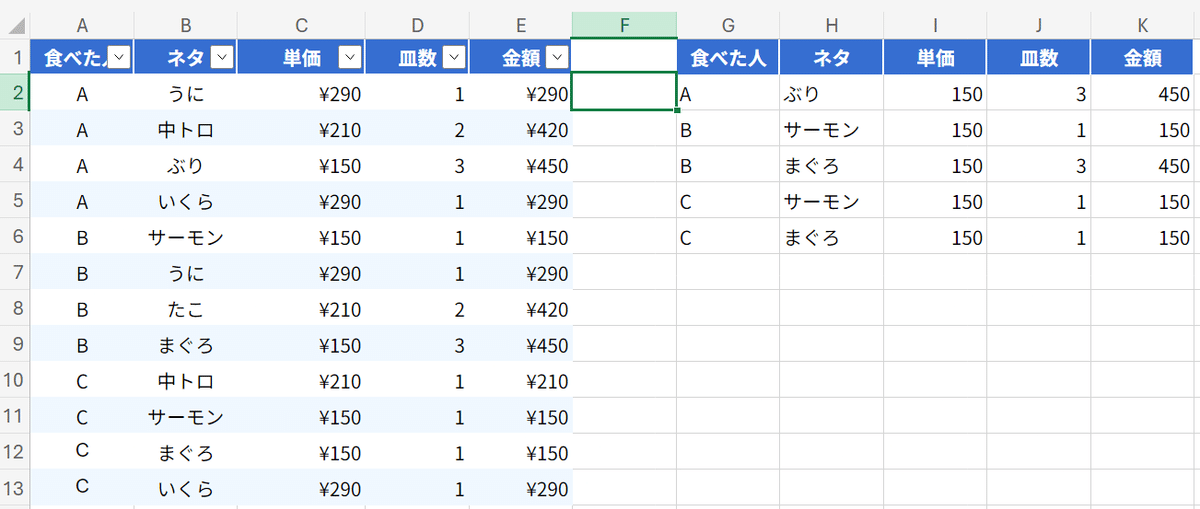Select row 1 header
The width and height of the screenshot is (1200, 509).
(15, 57)
